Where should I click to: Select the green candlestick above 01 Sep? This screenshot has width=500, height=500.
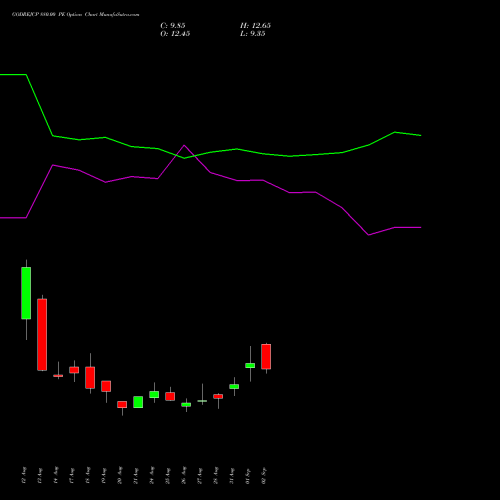pyautogui.click(x=250, y=365)
